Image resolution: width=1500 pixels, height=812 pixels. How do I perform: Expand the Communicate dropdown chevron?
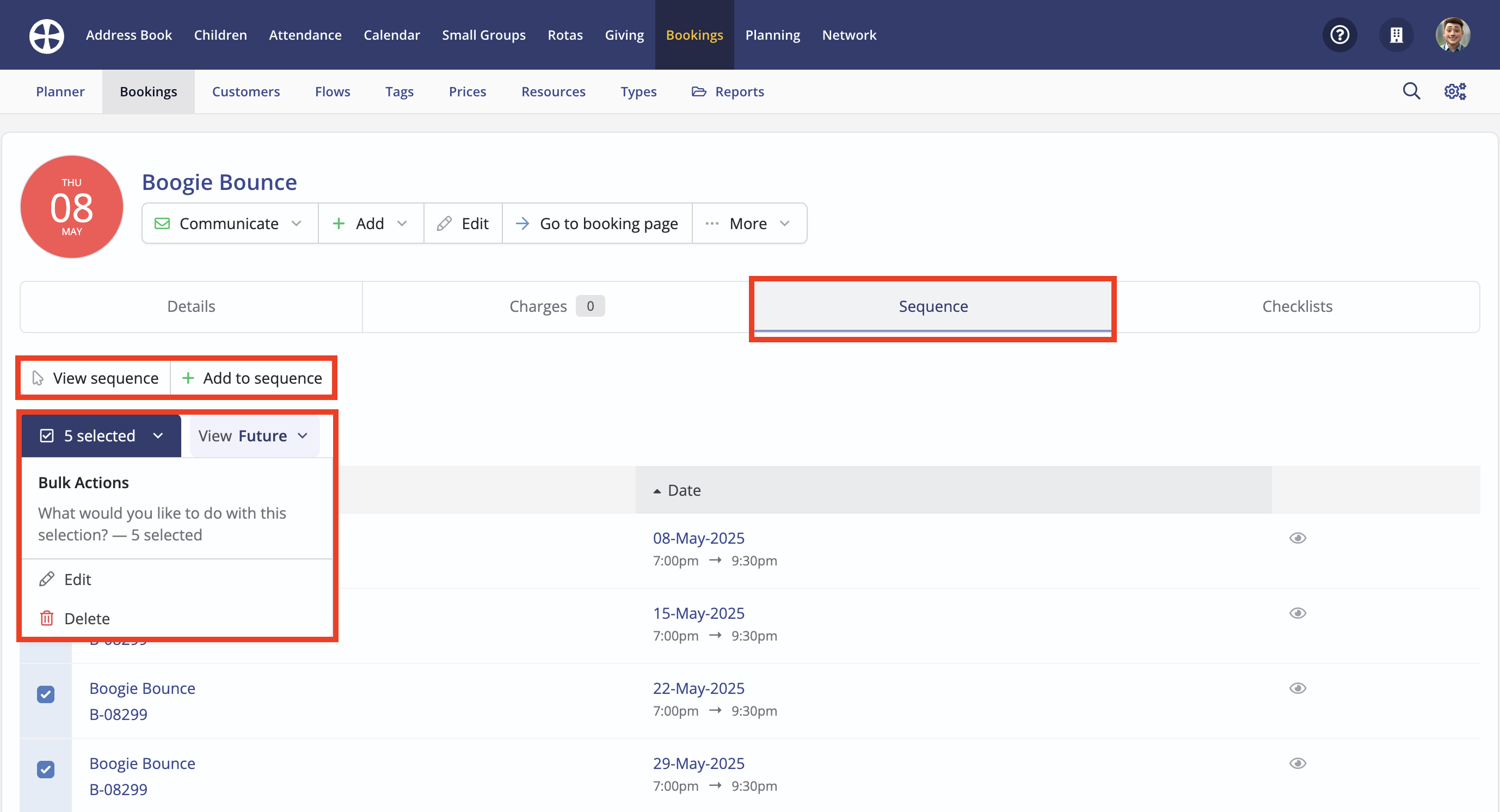(x=297, y=224)
